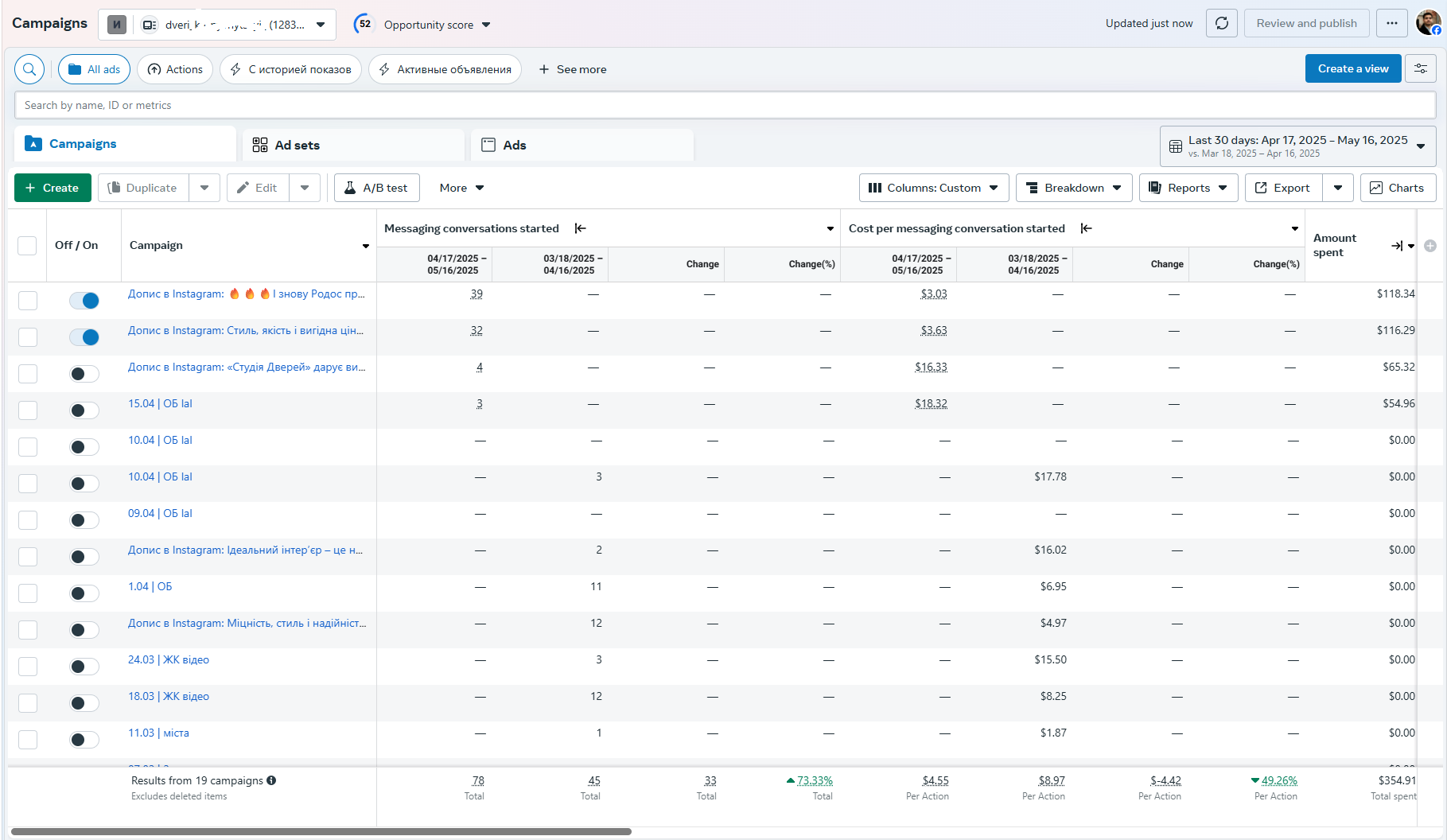Open the More menu

point(461,188)
